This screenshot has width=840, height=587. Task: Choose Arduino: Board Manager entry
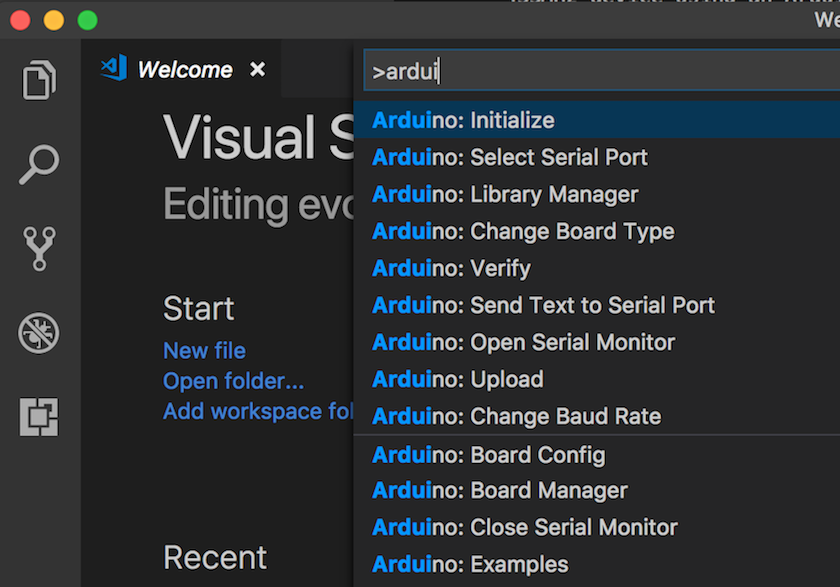coord(597,491)
